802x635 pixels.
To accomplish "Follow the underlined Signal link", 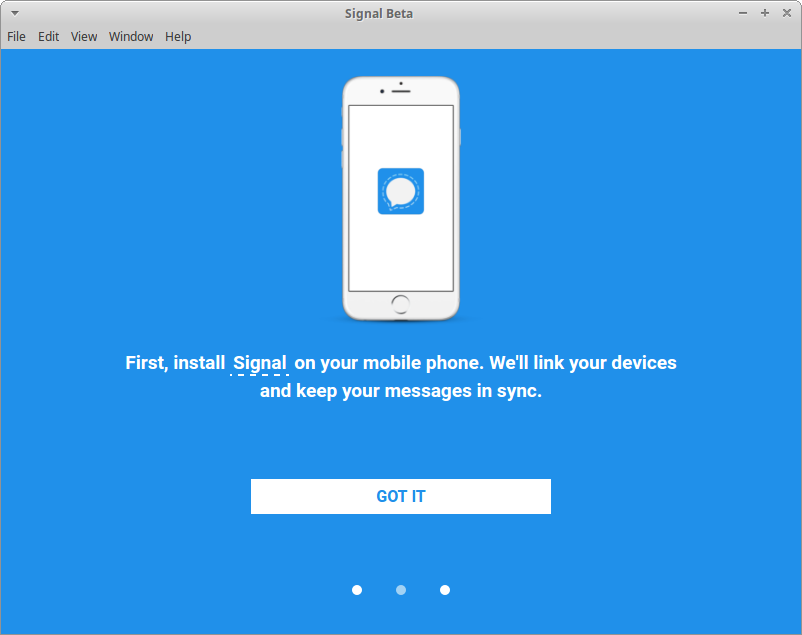I will (x=260, y=363).
